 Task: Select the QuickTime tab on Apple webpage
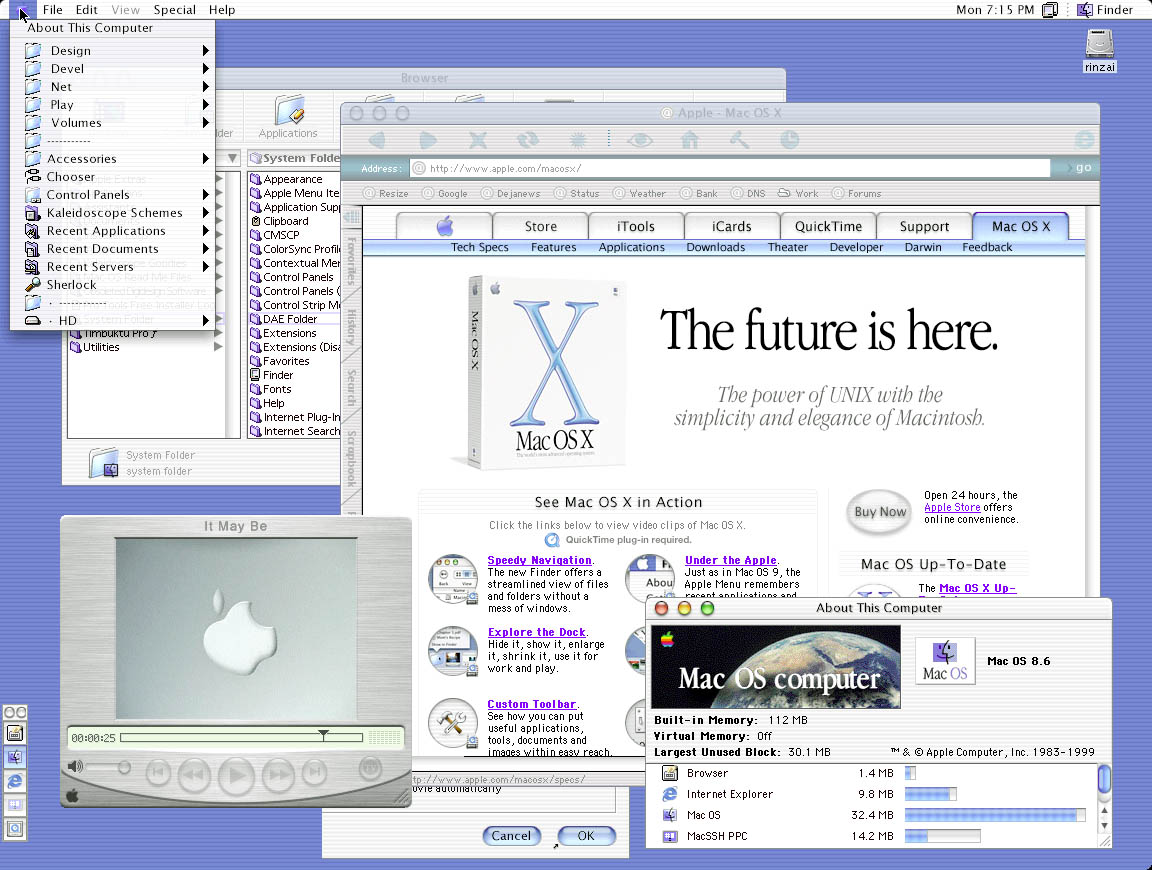pyautogui.click(x=828, y=226)
